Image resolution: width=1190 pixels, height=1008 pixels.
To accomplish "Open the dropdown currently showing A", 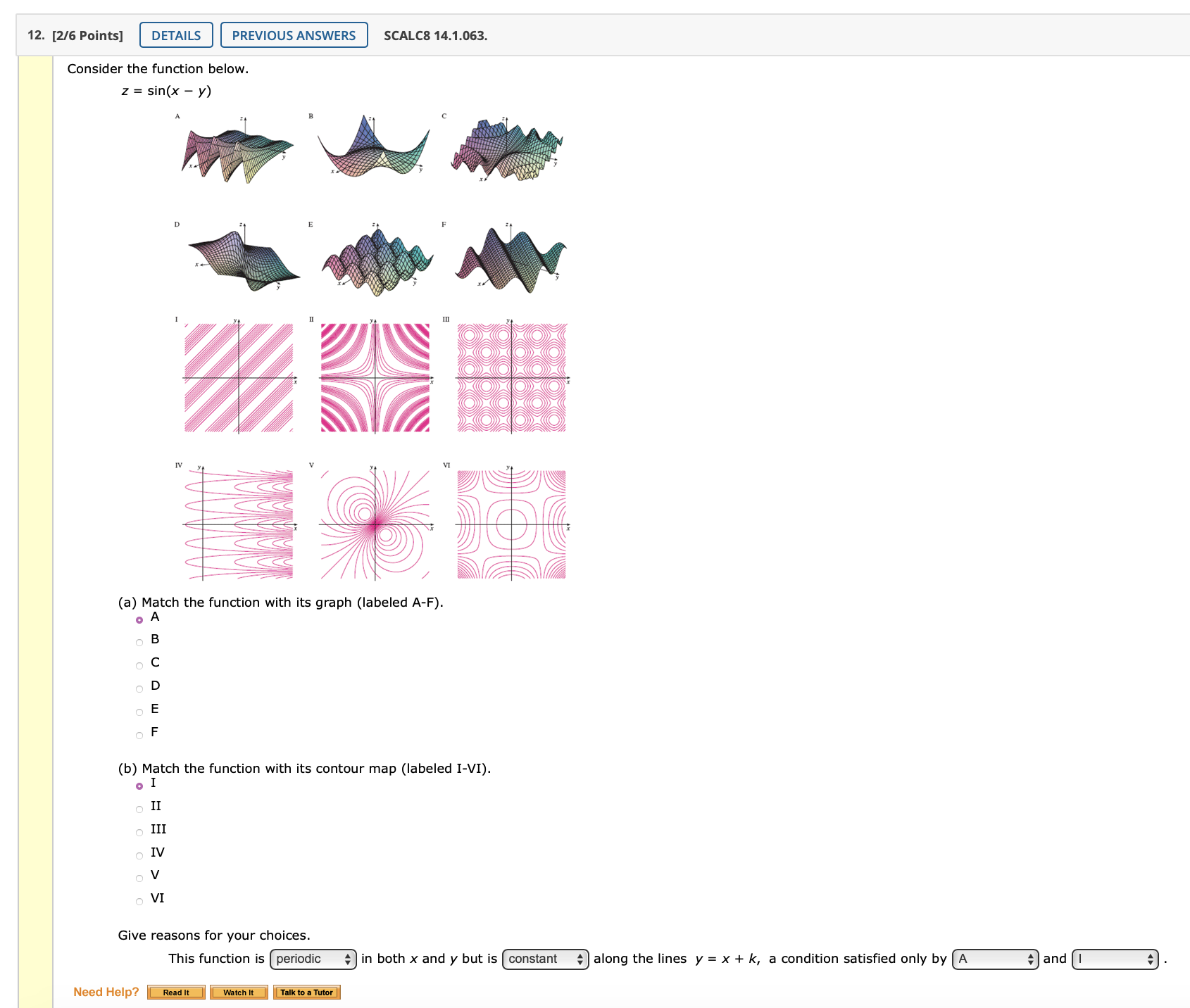I will (x=994, y=959).
